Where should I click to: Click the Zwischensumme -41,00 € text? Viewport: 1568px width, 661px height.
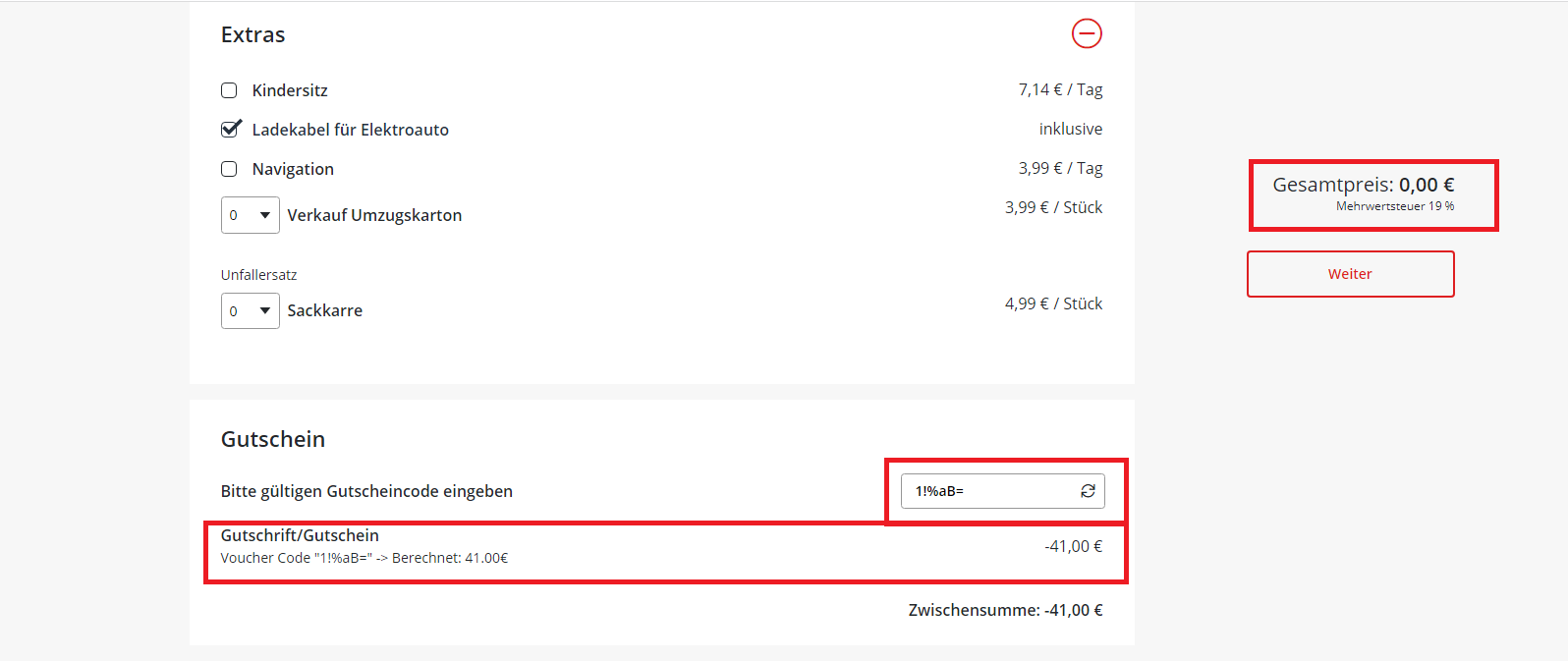(x=1004, y=610)
